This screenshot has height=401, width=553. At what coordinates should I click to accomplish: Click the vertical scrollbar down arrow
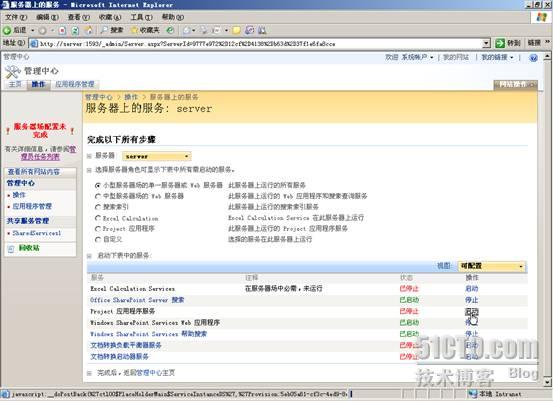[547, 382]
